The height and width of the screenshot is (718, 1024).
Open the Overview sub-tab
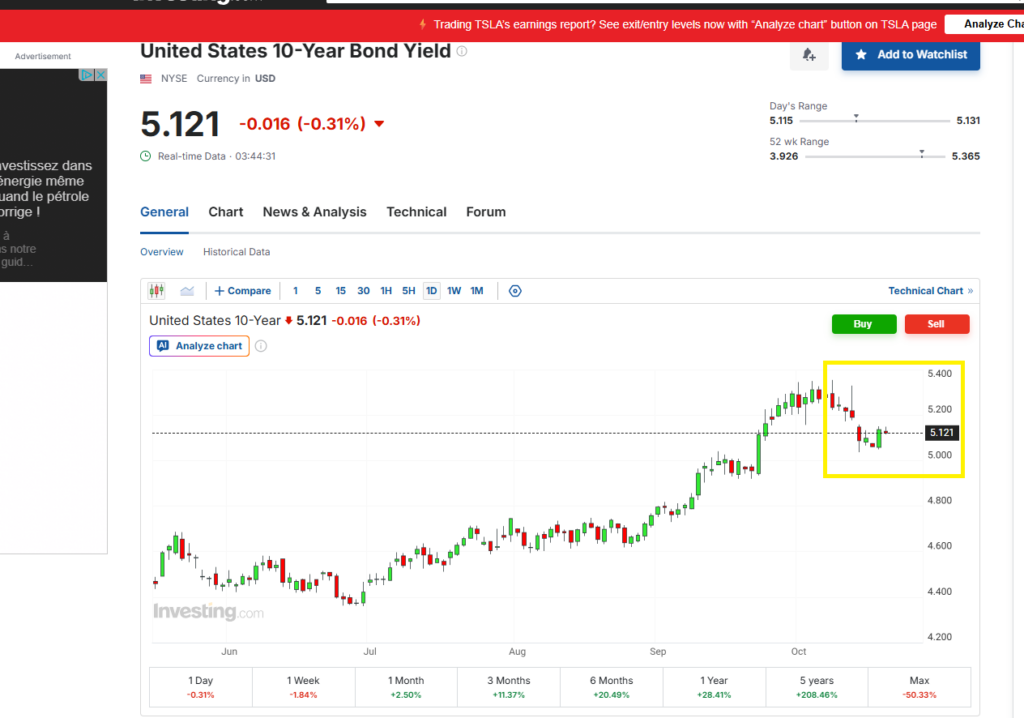coord(162,252)
